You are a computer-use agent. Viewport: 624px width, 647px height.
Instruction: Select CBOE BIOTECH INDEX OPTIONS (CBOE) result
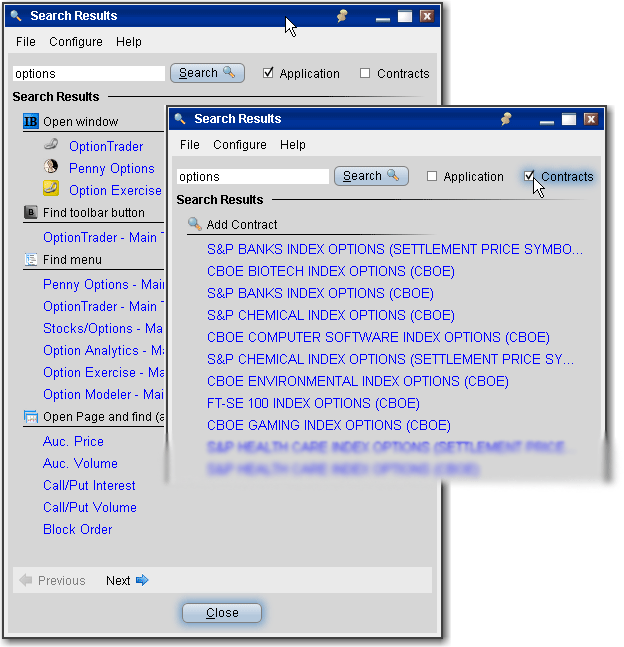pyautogui.click(x=330, y=271)
